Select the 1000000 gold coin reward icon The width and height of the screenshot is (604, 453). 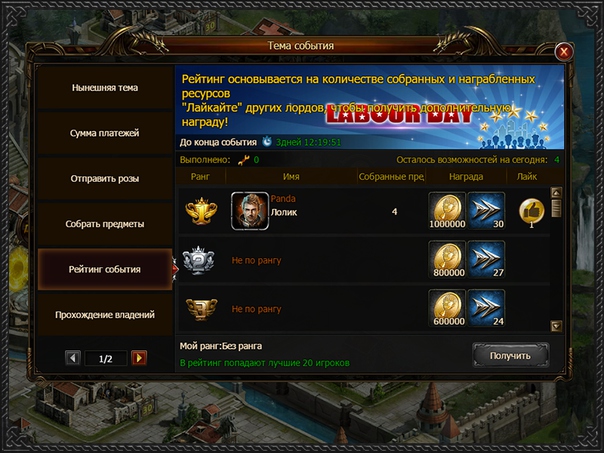tap(447, 211)
